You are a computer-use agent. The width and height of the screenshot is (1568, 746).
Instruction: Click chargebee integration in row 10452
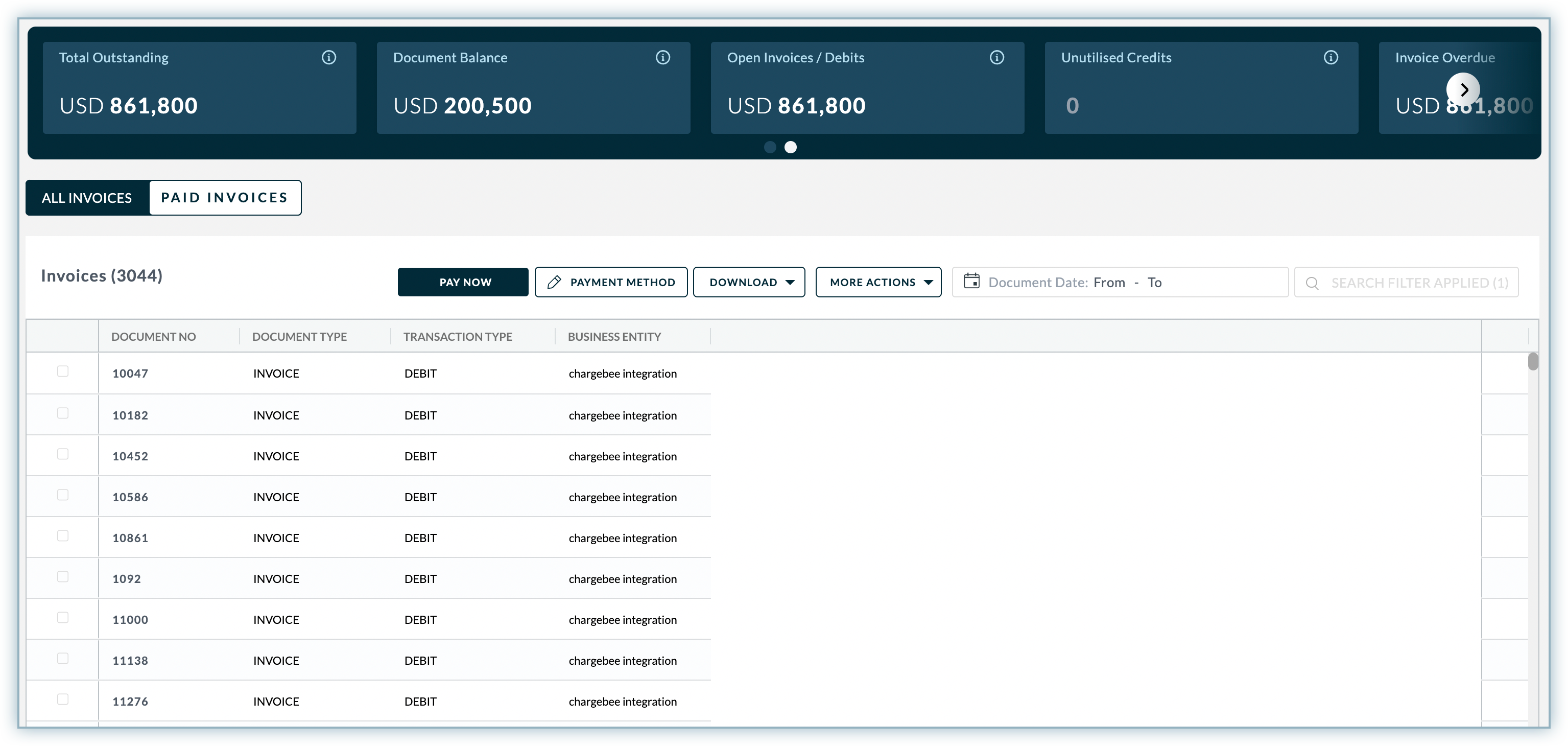[623, 456]
